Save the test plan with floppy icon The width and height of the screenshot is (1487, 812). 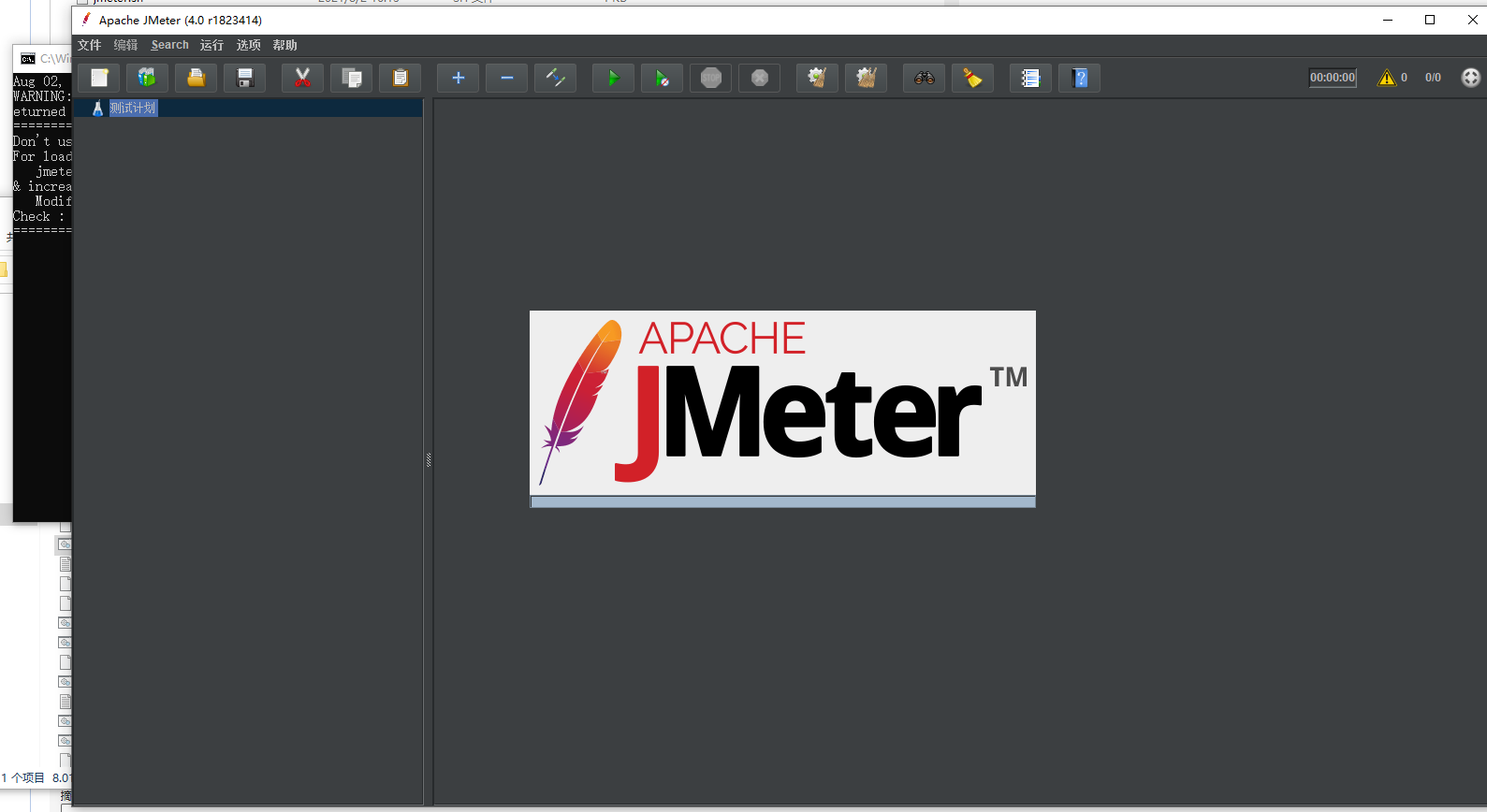tap(244, 78)
